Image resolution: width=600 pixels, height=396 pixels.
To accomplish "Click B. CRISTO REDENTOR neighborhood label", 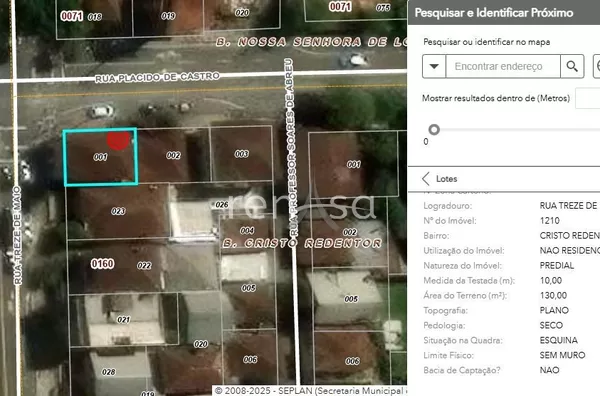I will 302,243.
